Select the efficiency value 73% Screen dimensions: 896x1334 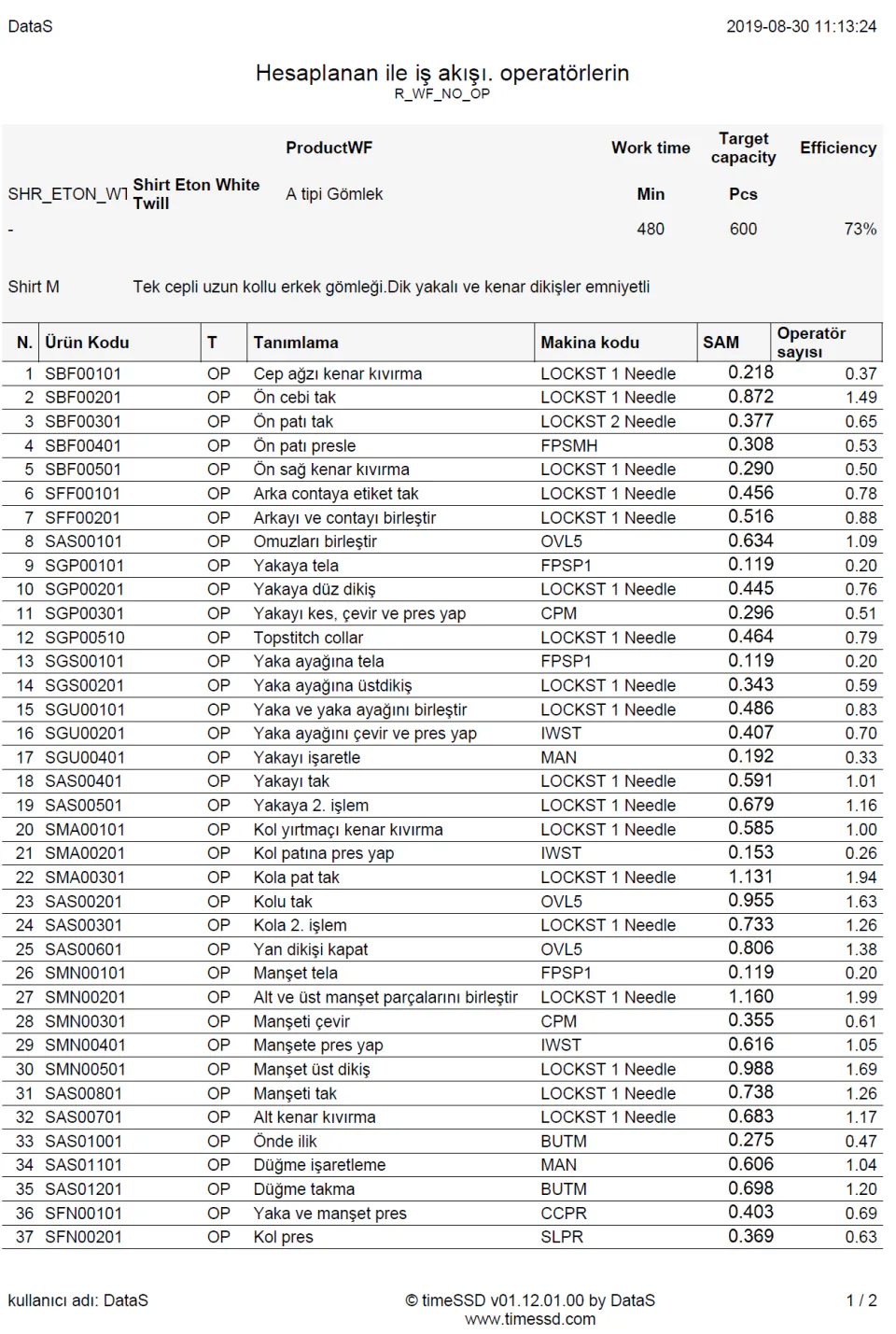pos(860,229)
